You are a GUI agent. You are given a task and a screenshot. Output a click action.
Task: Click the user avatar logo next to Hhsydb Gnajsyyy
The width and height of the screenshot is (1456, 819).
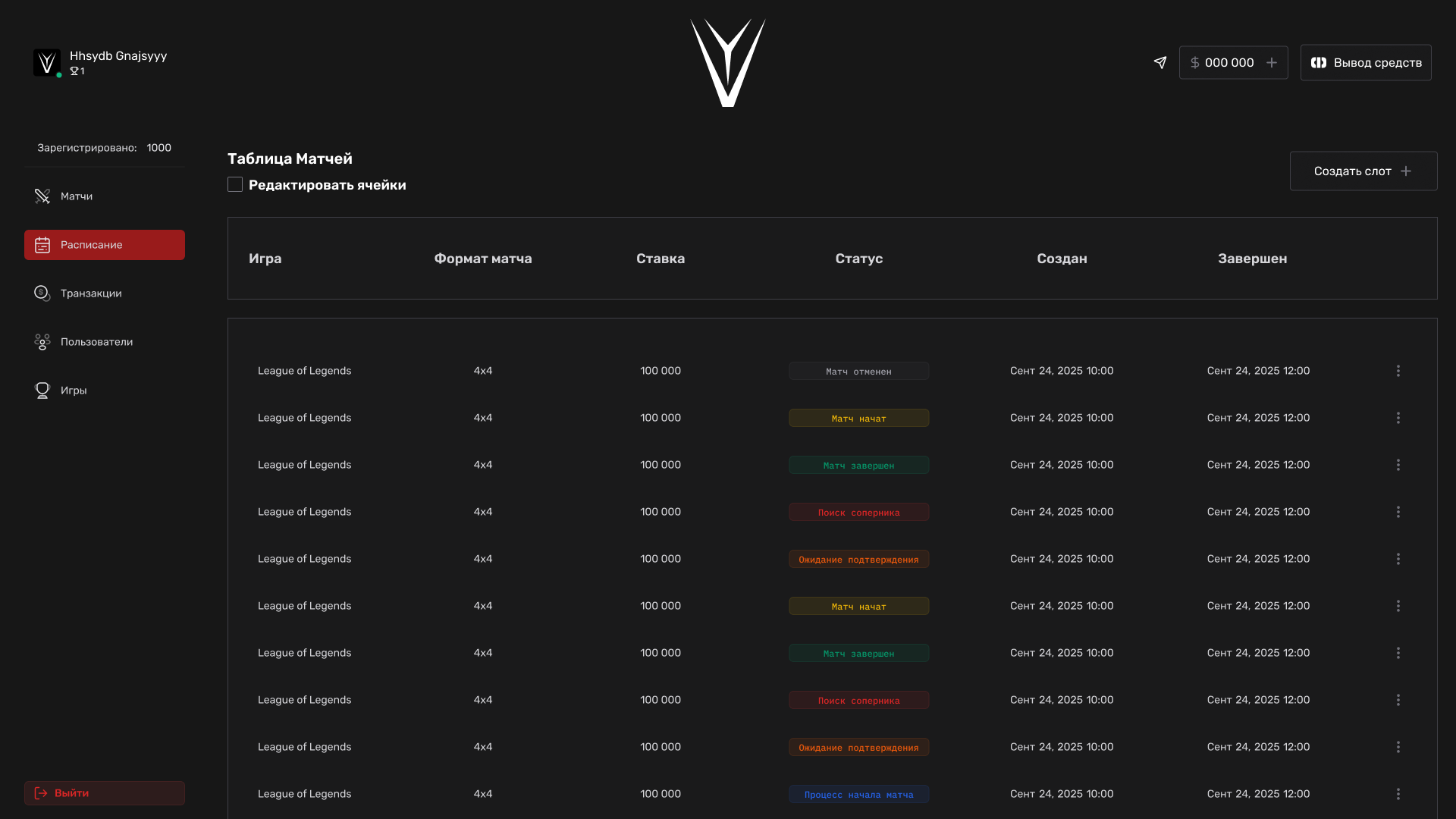click(47, 62)
